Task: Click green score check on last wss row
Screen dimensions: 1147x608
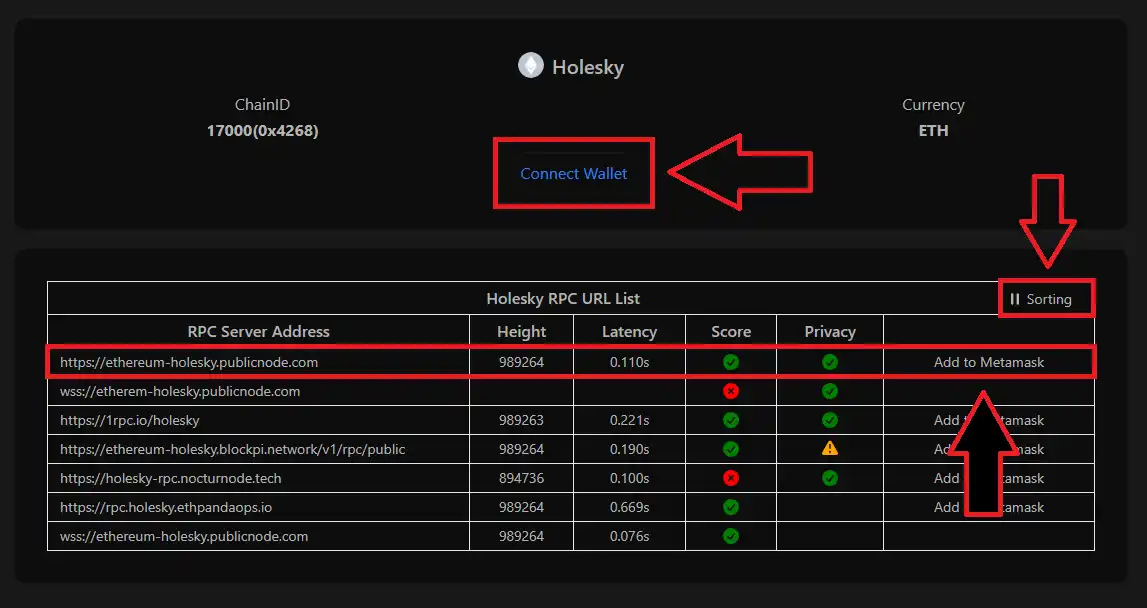Action: pos(731,536)
